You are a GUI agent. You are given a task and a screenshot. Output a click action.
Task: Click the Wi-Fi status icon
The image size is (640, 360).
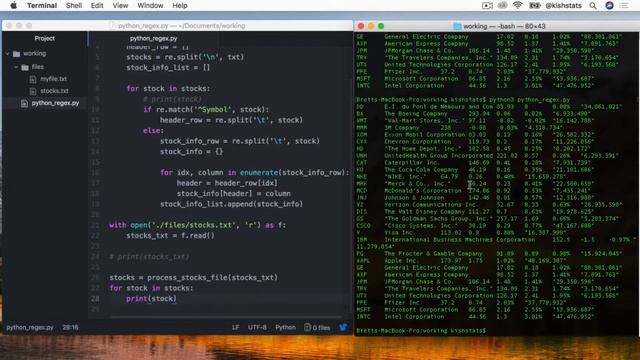coord(518,5)
